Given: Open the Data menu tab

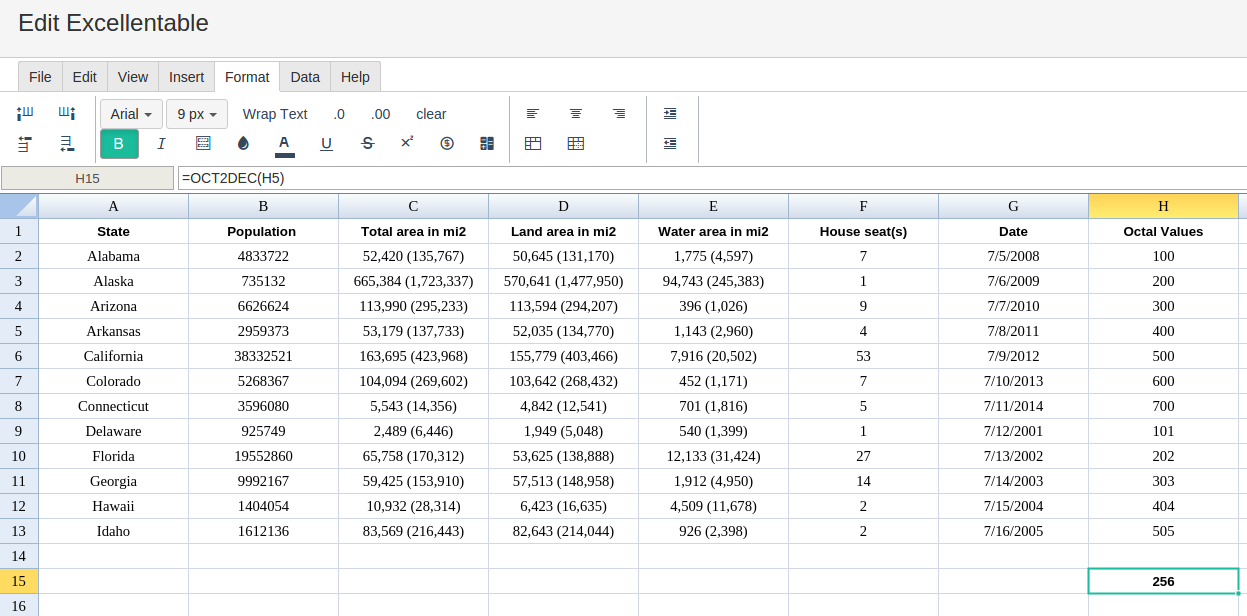Looking at the screenshot, I should 305,77.
